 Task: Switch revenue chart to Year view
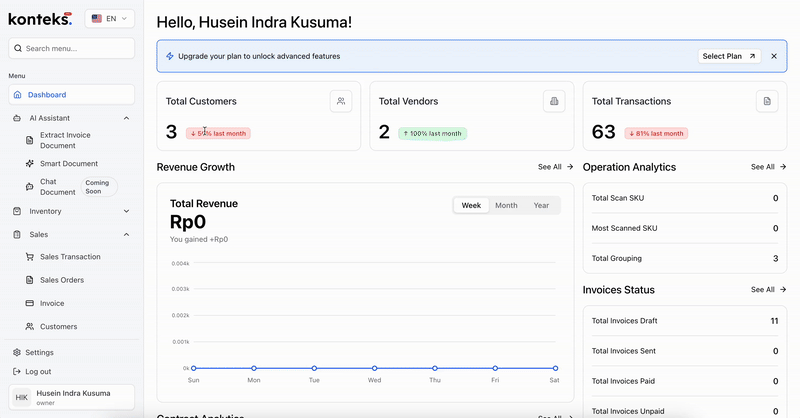[x=541, y=205]
